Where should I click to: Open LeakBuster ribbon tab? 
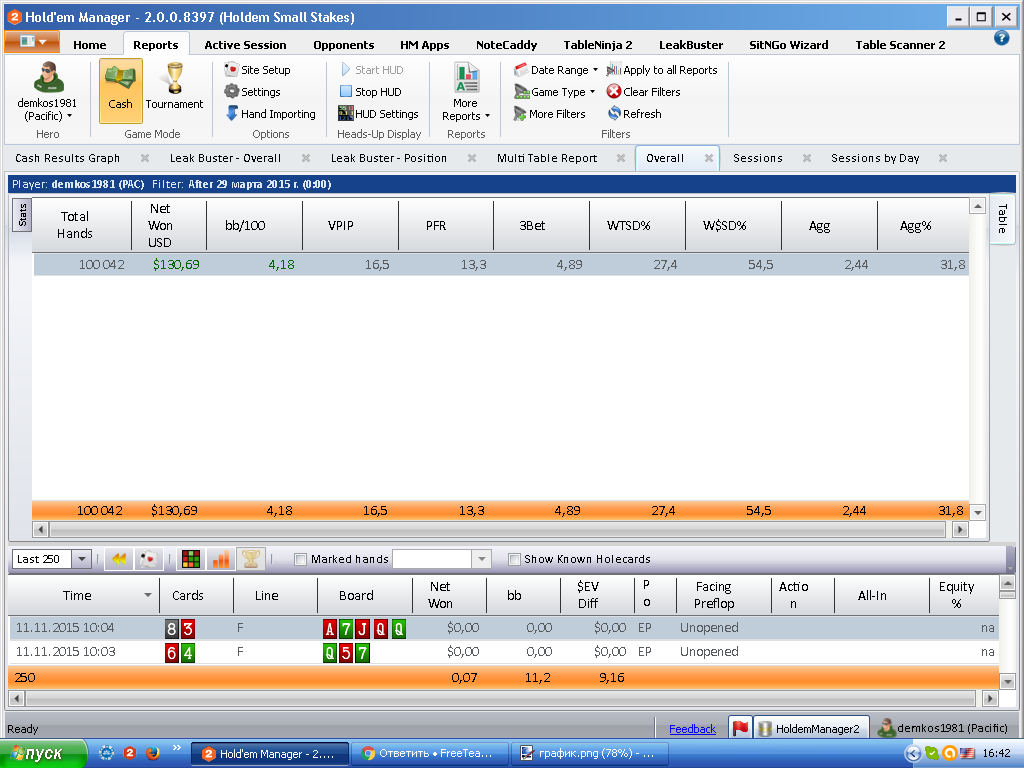tap(691, 45)
